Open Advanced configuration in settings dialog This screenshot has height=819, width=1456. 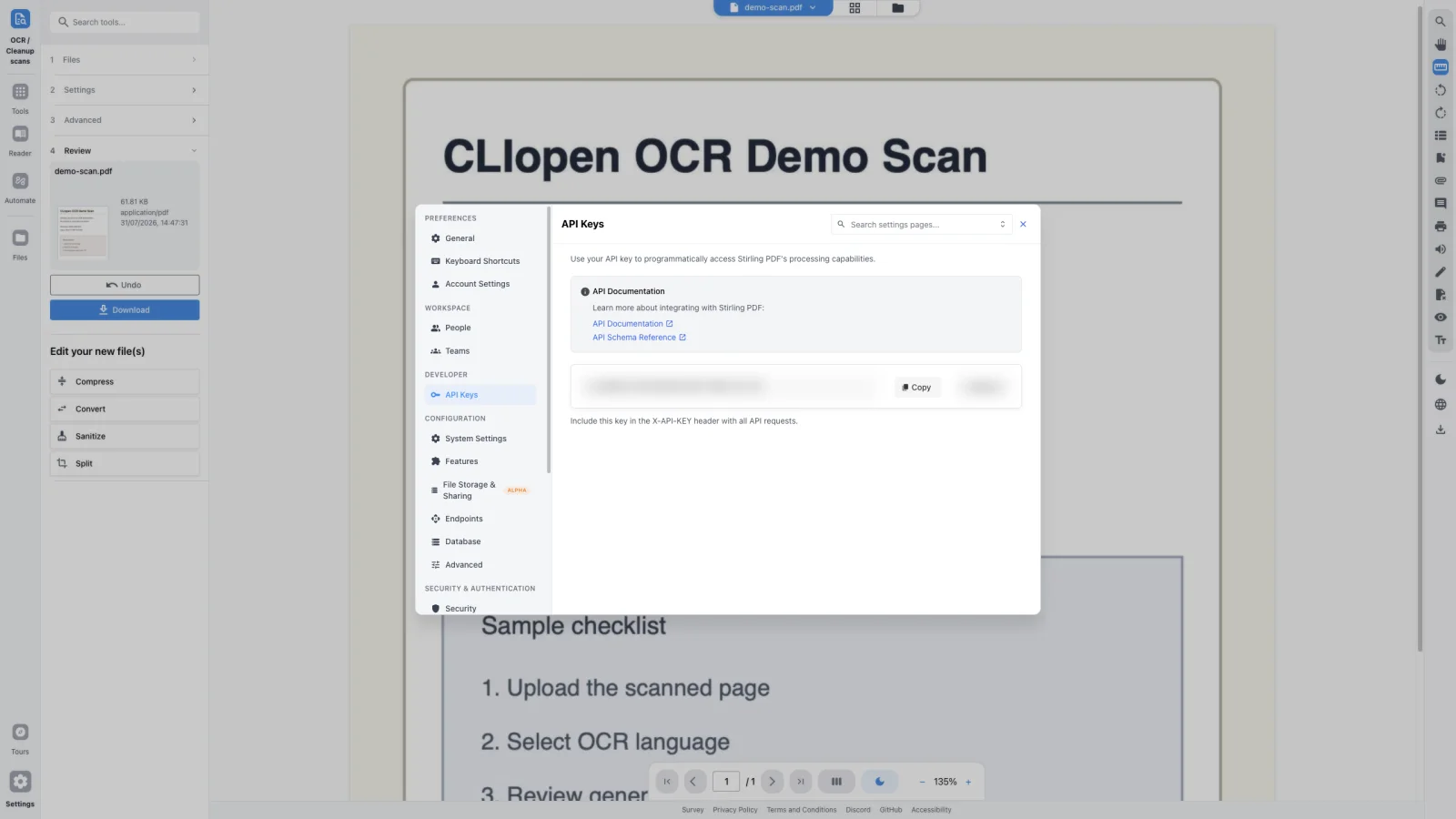[480, 565]
